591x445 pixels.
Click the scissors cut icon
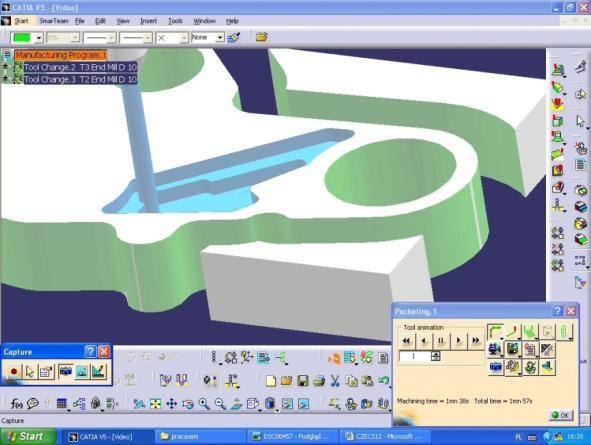335,381
